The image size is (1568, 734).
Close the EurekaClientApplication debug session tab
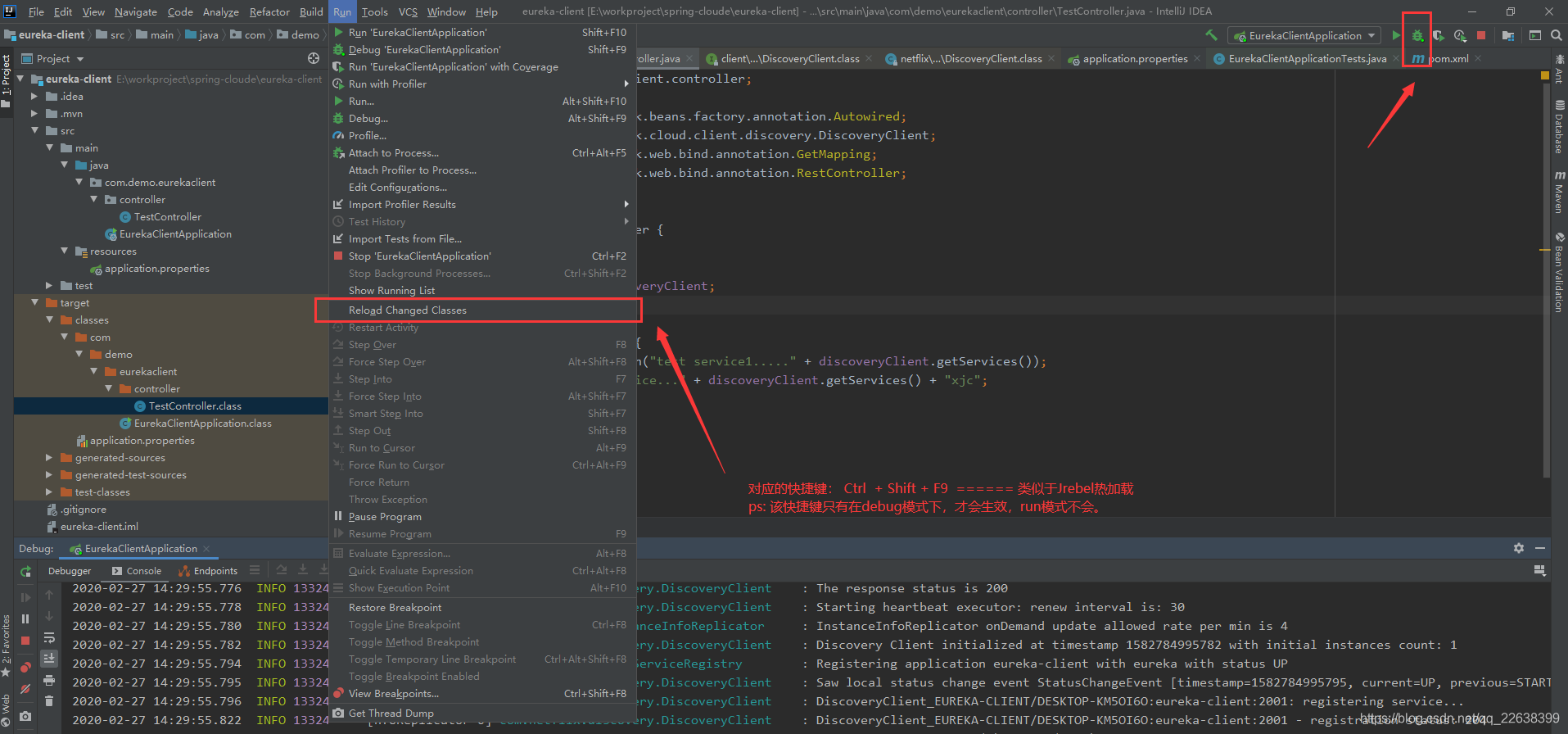[206, 549]
